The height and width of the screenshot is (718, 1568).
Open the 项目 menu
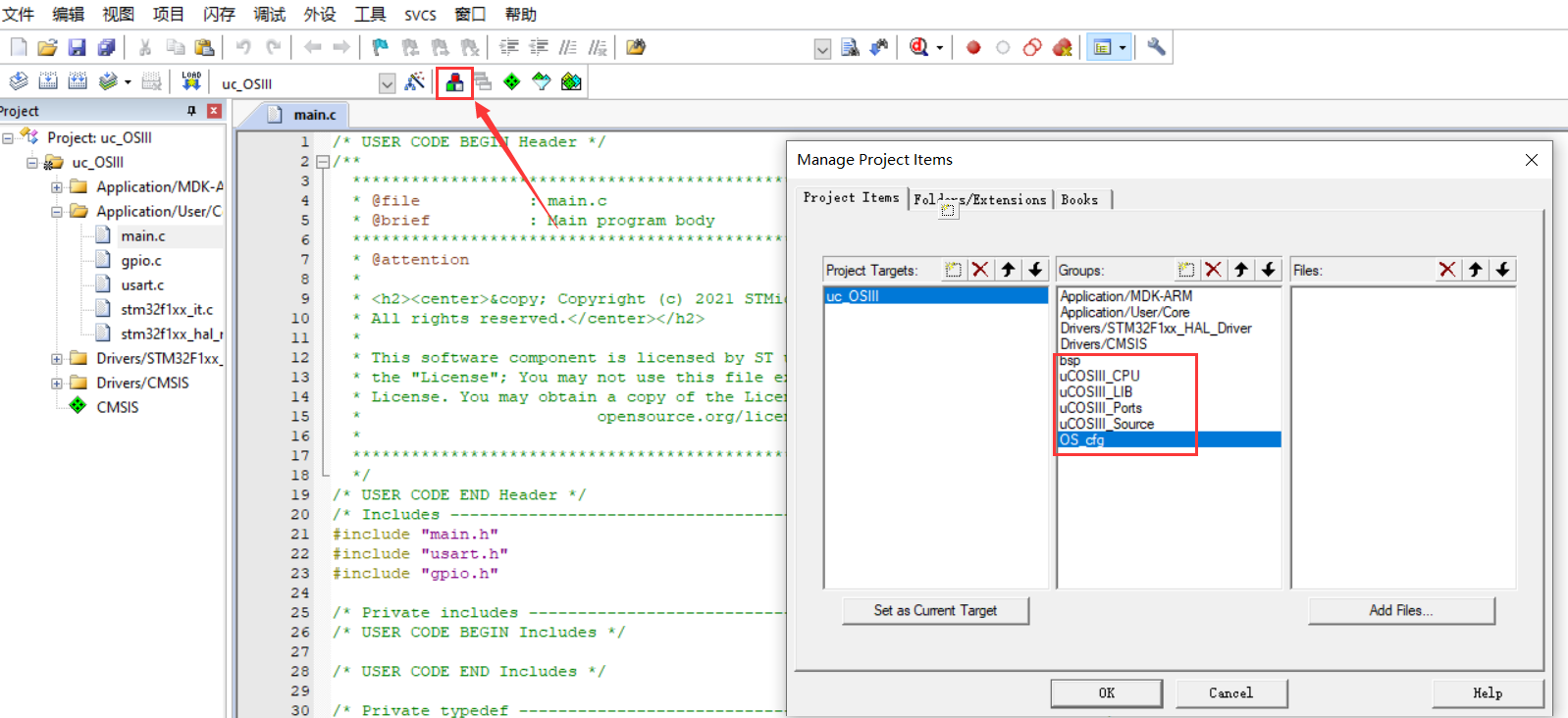tap(169, 14)
